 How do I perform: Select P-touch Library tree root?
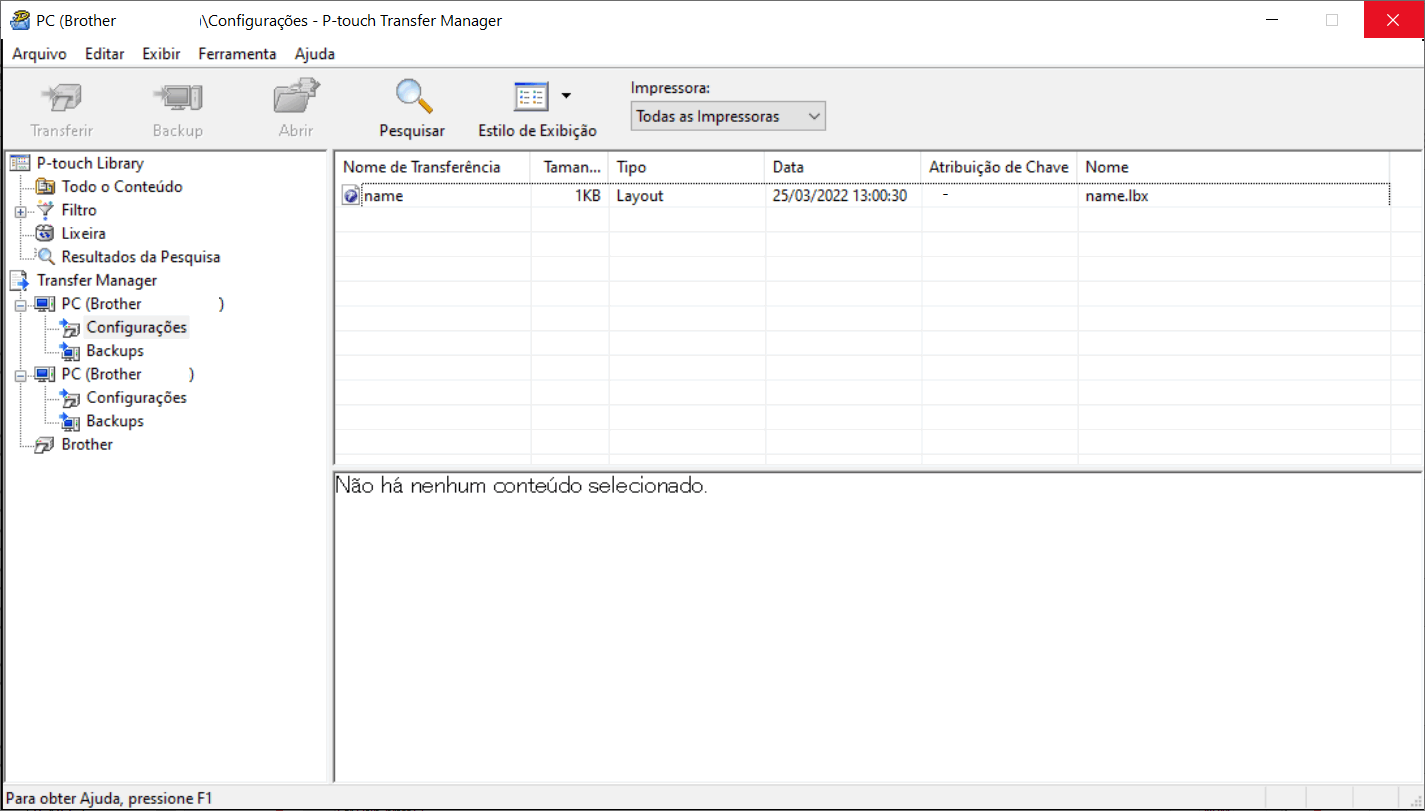click(90, 163)
